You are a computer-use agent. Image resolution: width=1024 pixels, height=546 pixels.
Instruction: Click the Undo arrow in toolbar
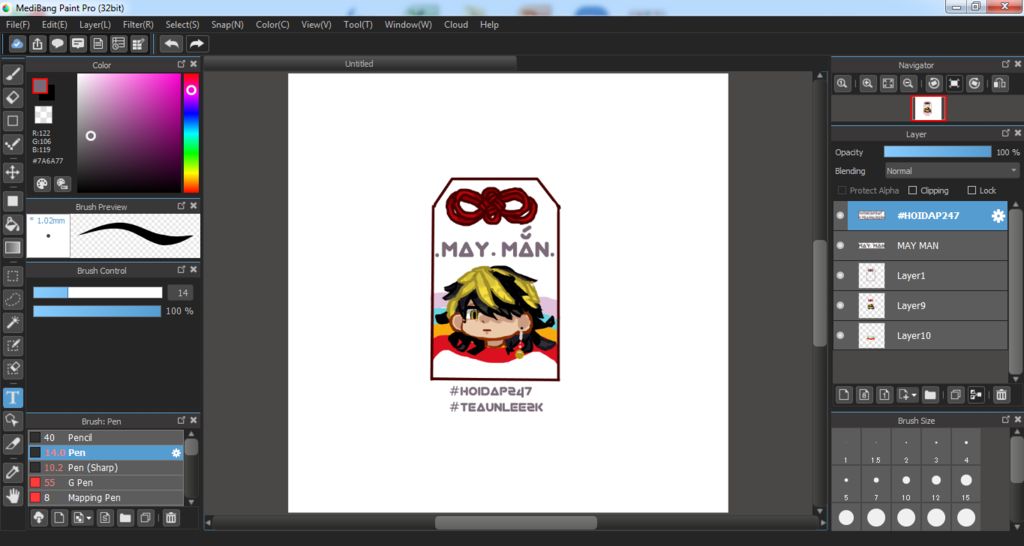(172, 44)
